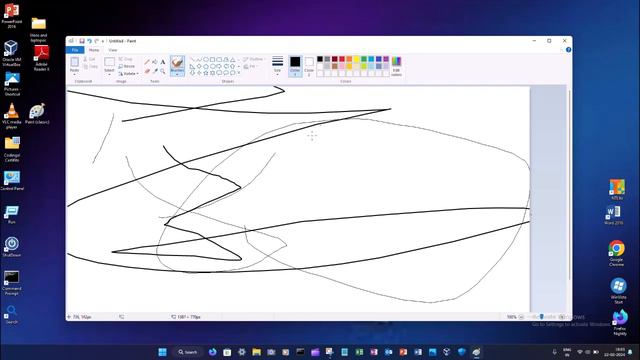Image resolution: width=640 pixels, height=360 pixels.
Task: Click the Resize command
Action: click(x=127, y=66)
